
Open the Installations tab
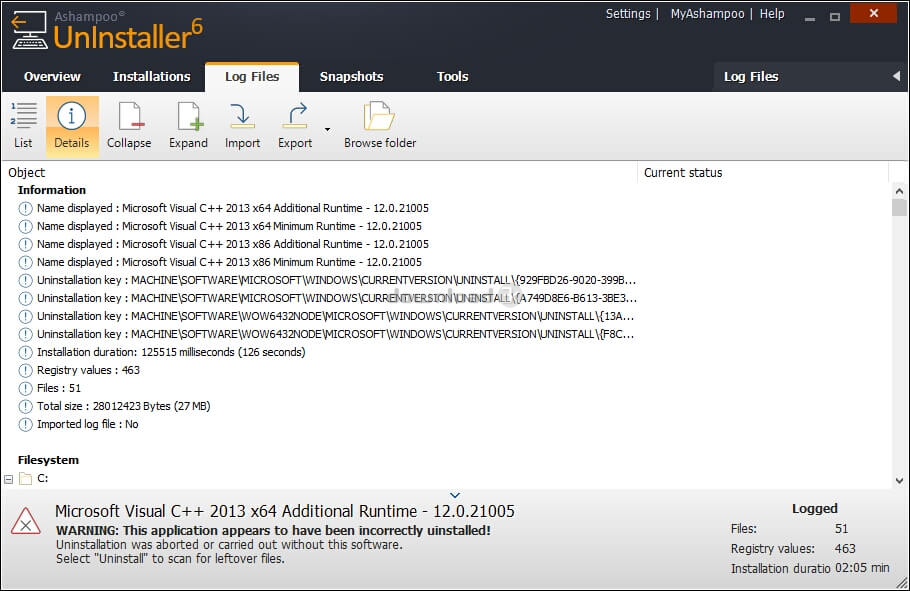(151, 77)
